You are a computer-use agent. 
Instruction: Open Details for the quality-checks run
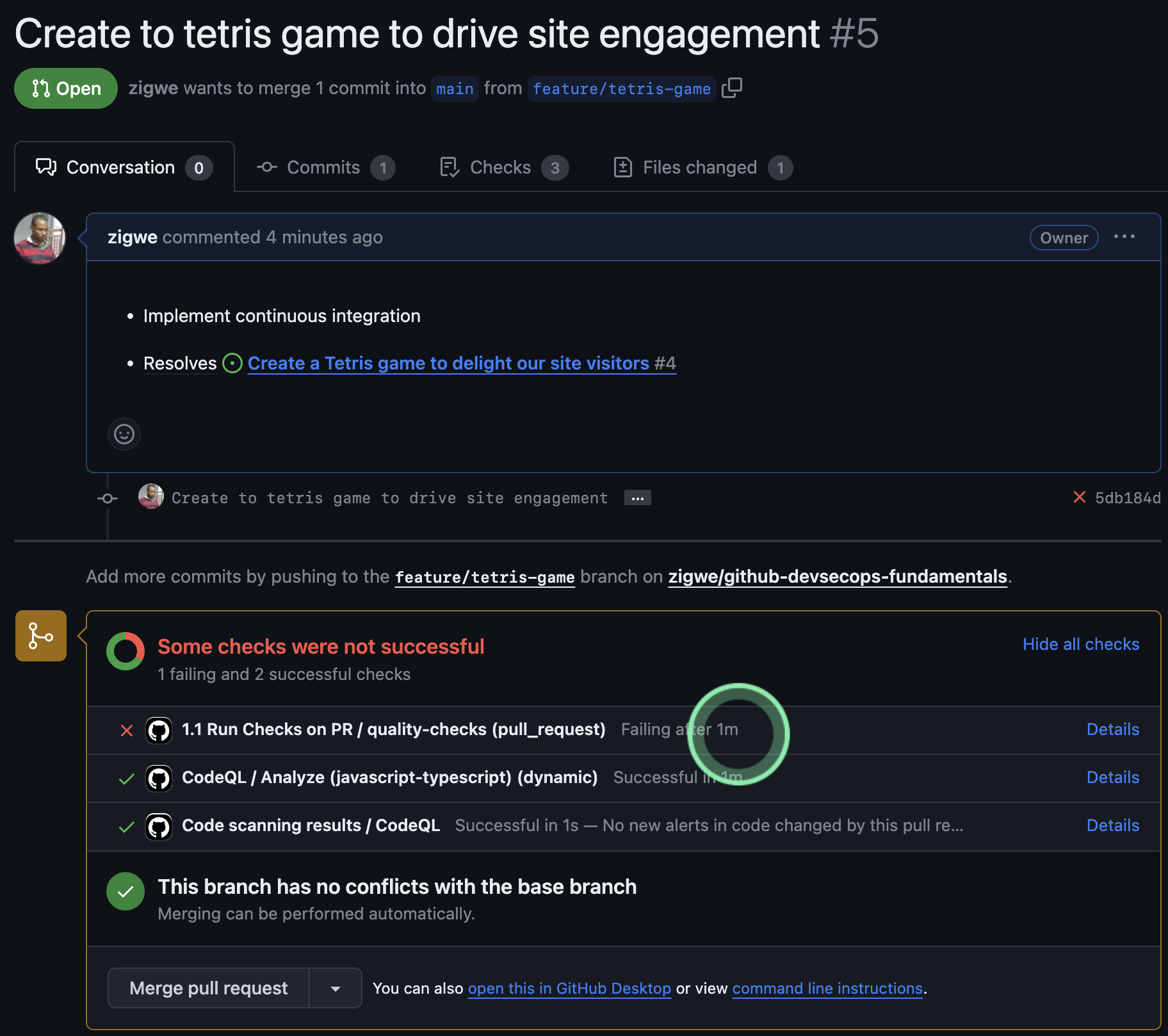tap(1113, 729)
